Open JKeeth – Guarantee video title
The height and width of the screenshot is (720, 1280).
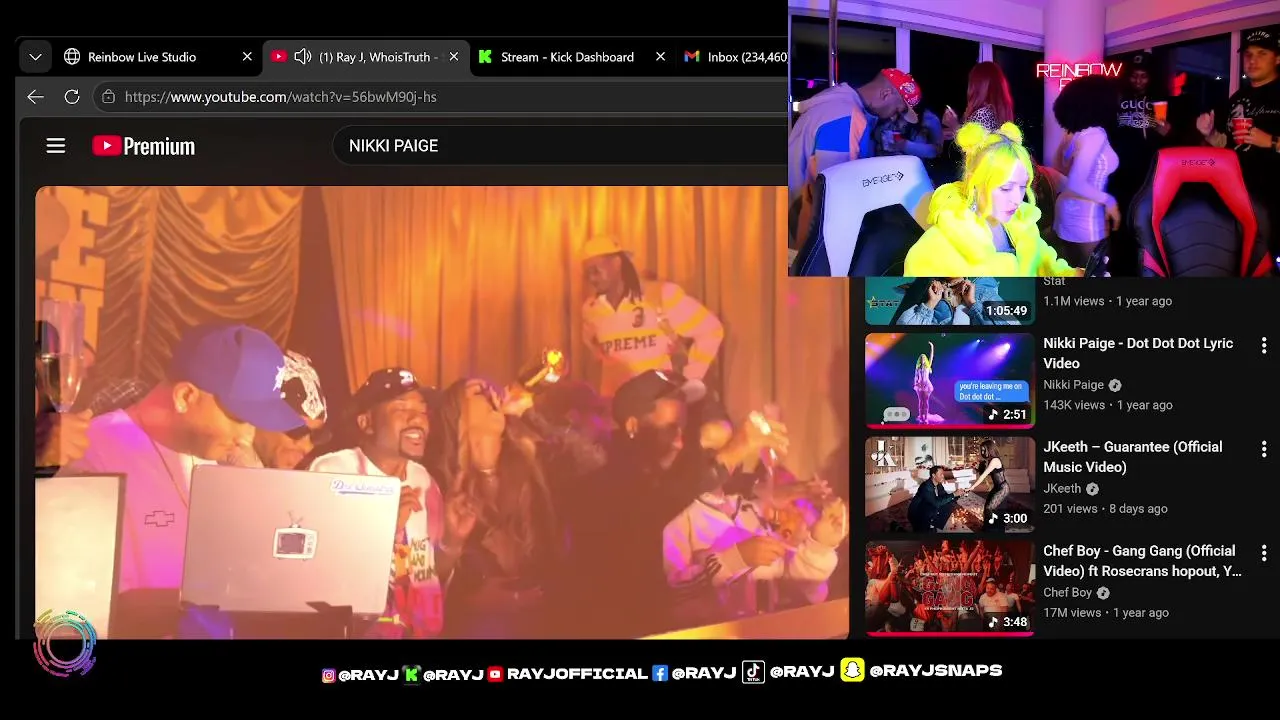tap(1132, 457)
